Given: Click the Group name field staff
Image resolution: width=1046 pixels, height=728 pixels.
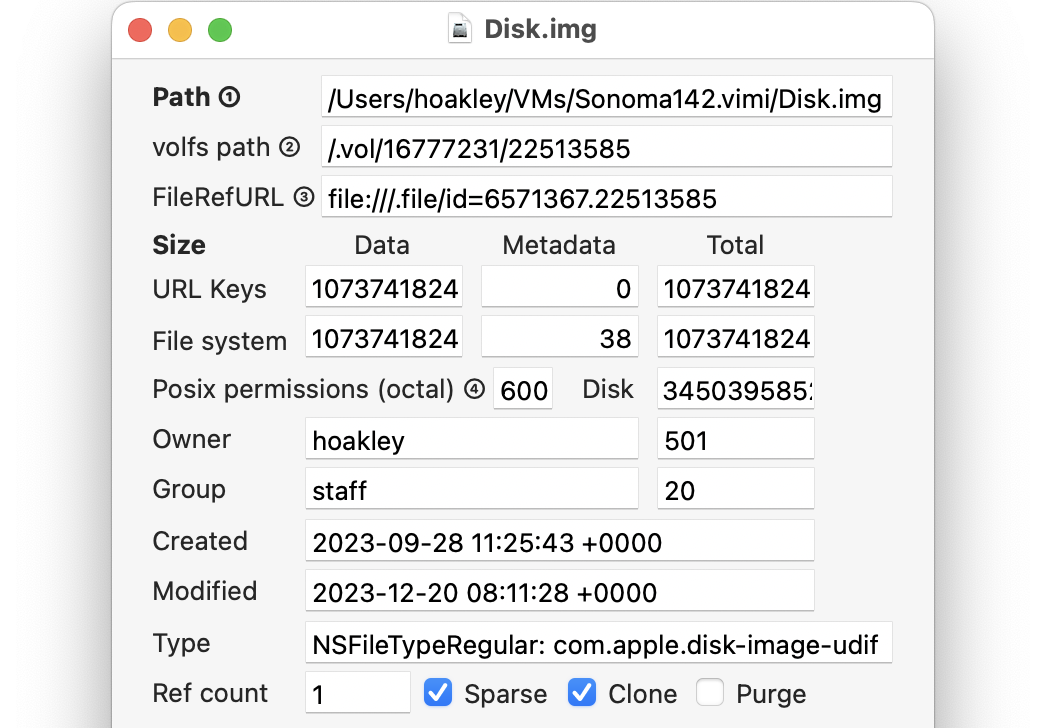Looking at the screenshot, I should click(x=471, y=491).
